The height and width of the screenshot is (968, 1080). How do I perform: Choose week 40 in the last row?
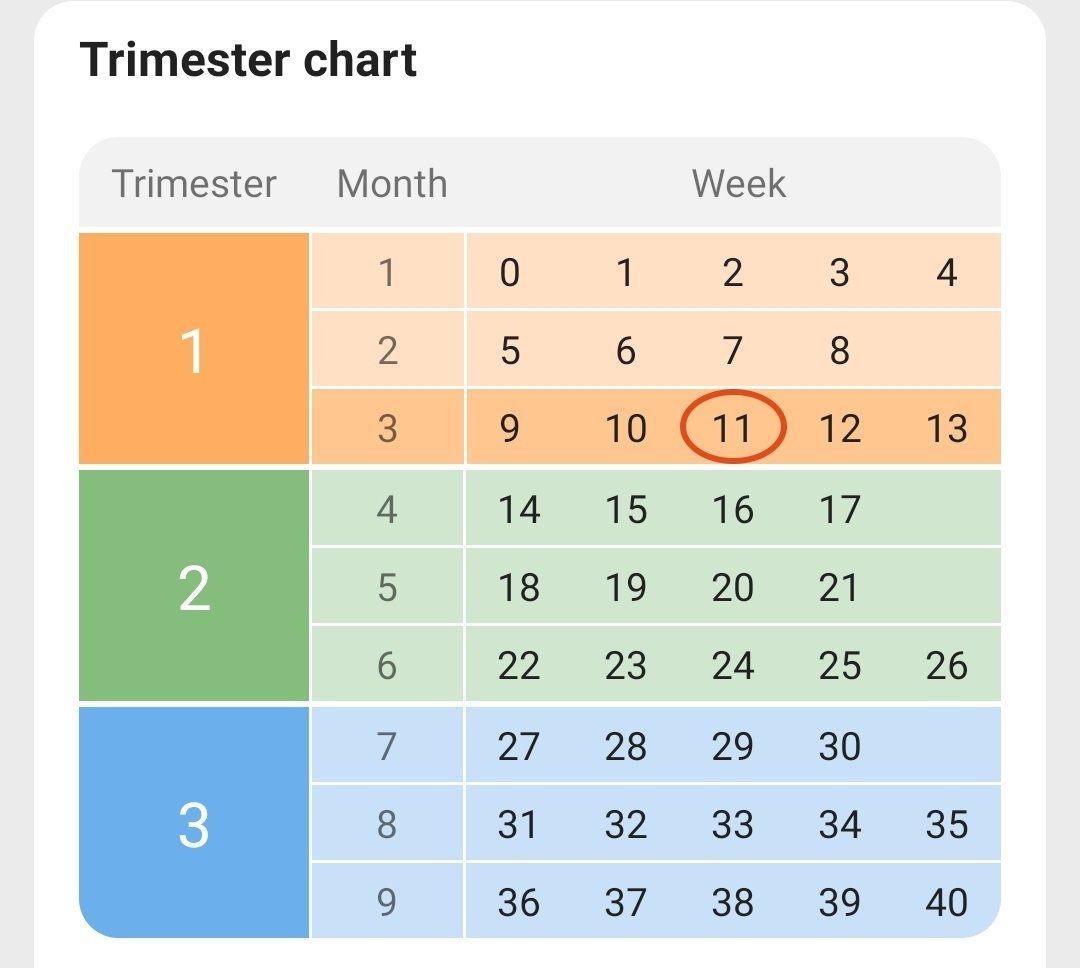(946, 902)
